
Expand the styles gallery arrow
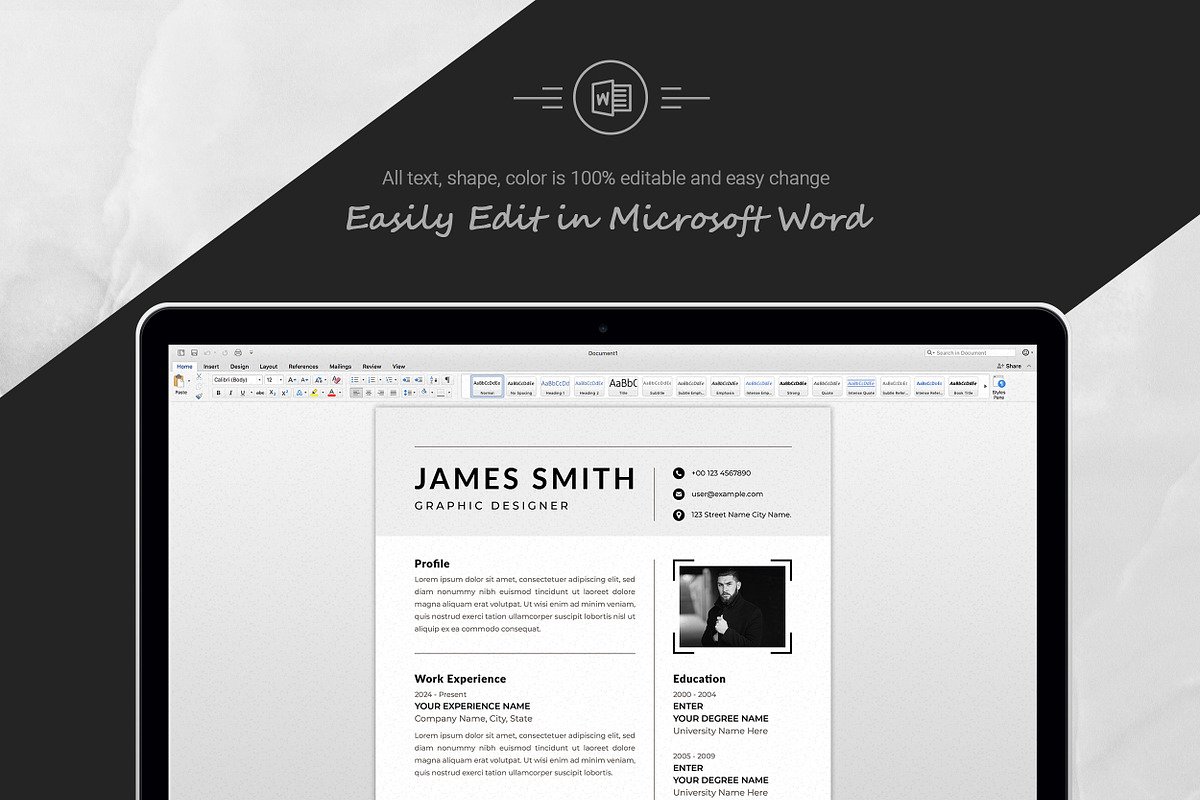[985, 386]
